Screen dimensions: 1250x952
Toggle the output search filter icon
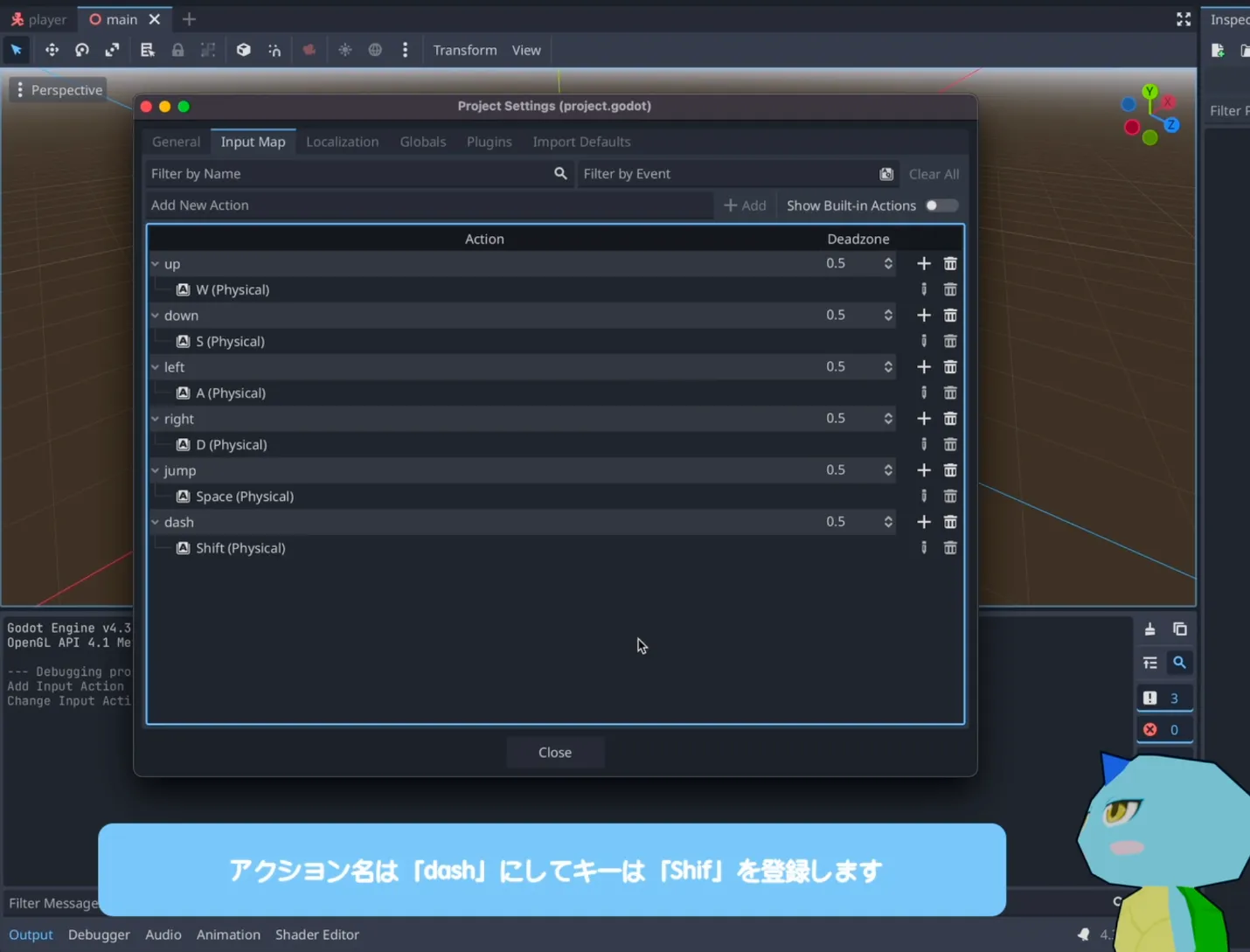[1179, 663]
